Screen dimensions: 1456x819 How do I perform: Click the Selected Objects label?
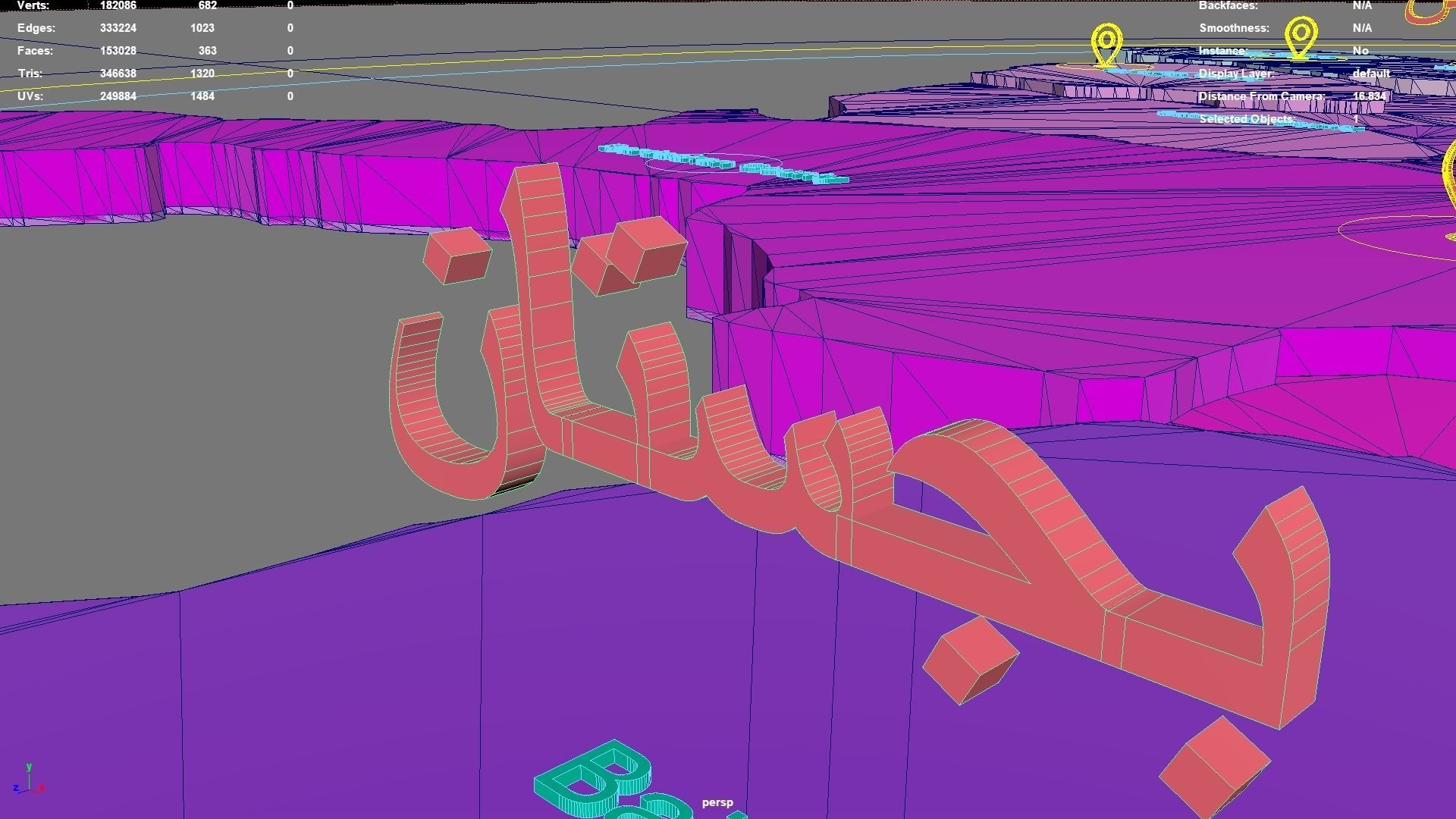1247,119
